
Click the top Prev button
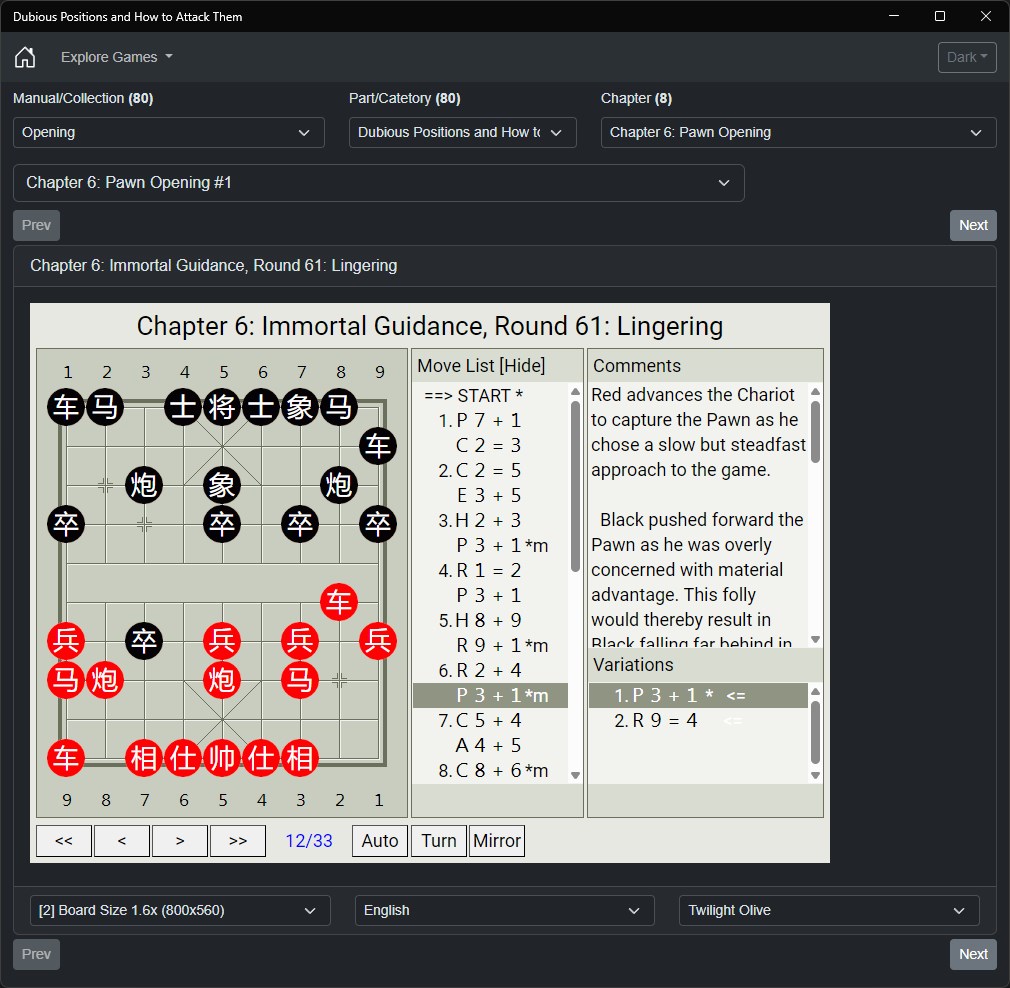click(x=36, y=225)
